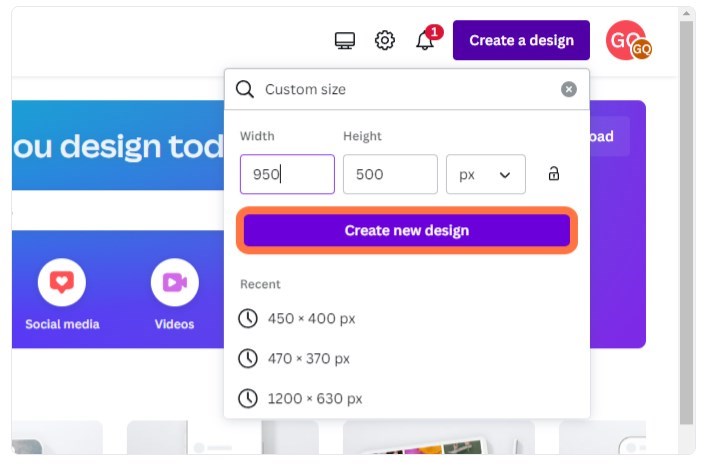Click the Videos label
The image size is (713, 467).
point(175,324)
